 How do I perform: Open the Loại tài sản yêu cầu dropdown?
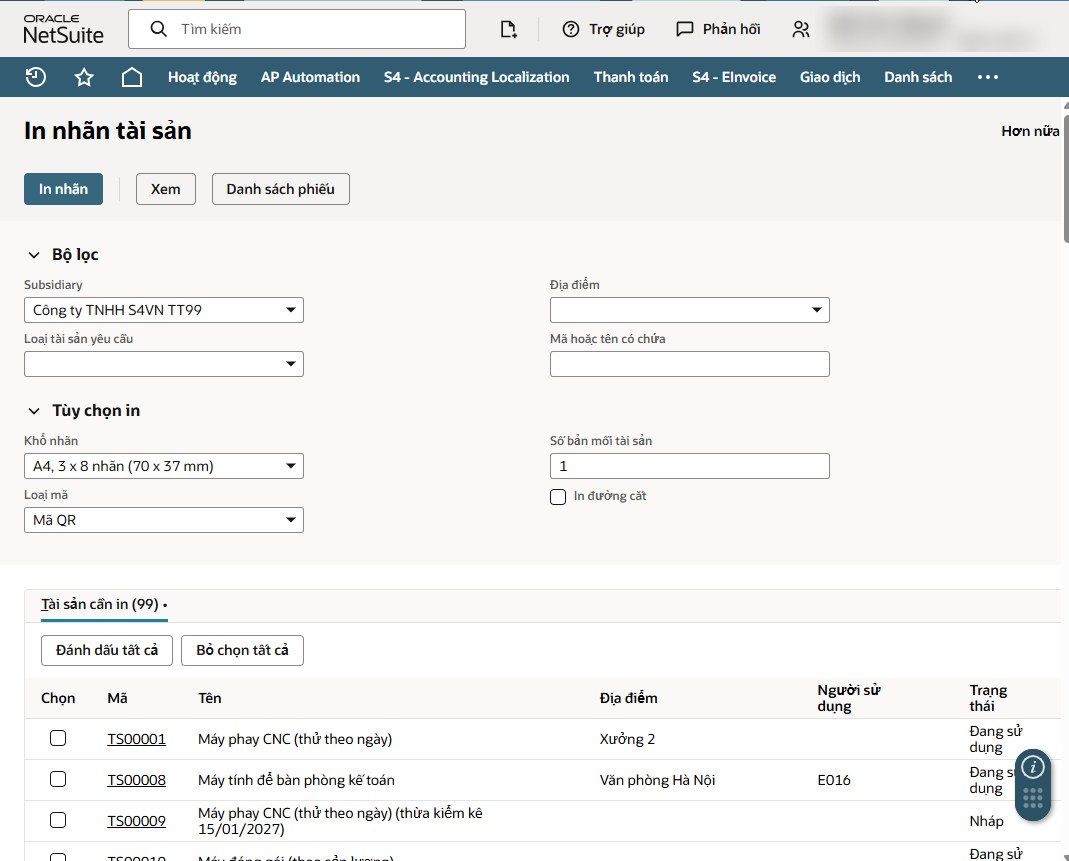point(164,364)
